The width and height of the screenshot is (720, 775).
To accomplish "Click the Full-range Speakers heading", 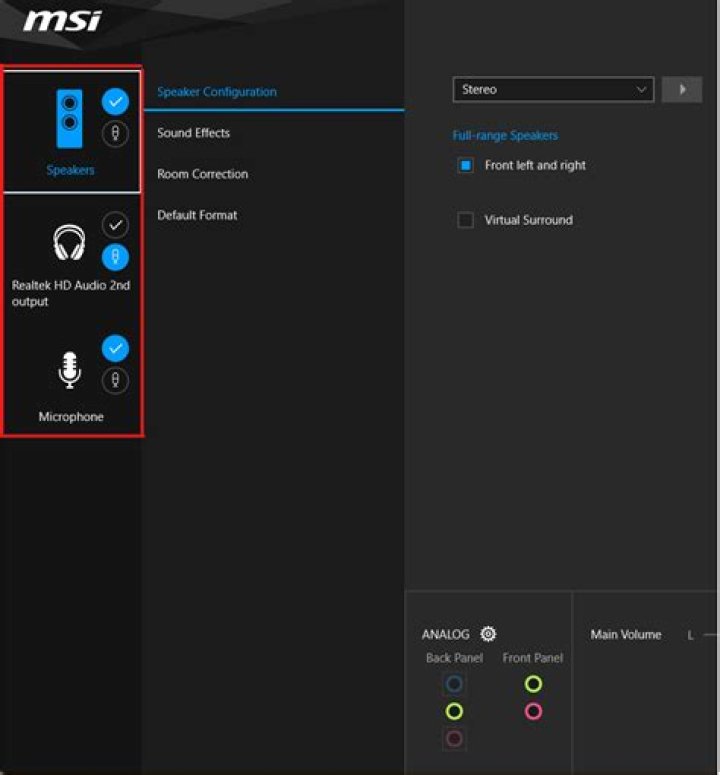I will [505, 135].
